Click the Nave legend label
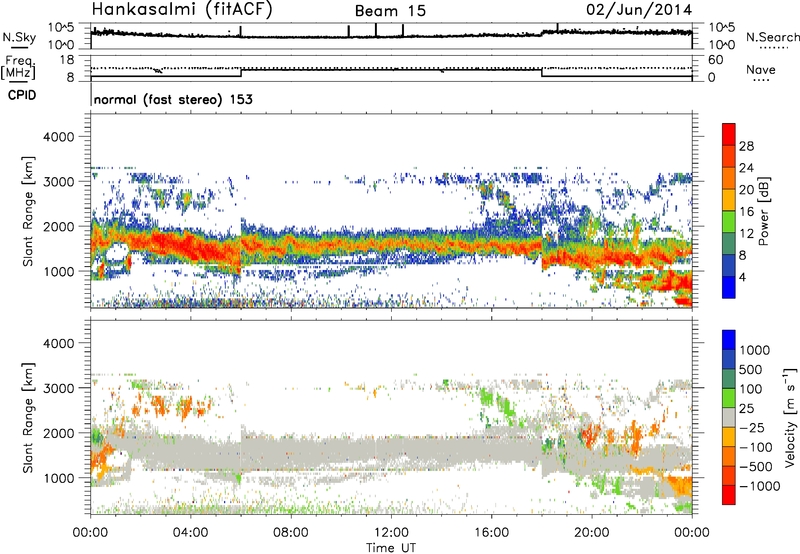This screenshot has width=800, height=554. click(761, 69)
